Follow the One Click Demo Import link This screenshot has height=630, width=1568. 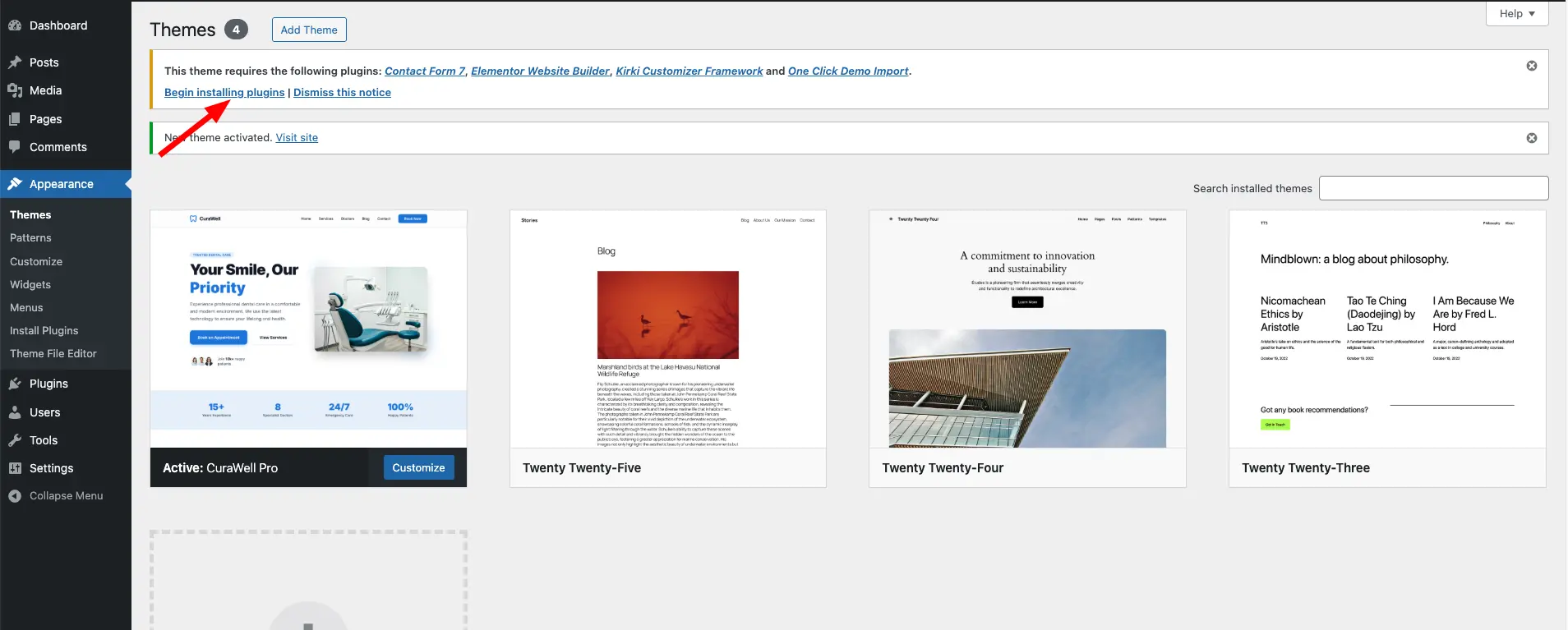coord(848,71)
